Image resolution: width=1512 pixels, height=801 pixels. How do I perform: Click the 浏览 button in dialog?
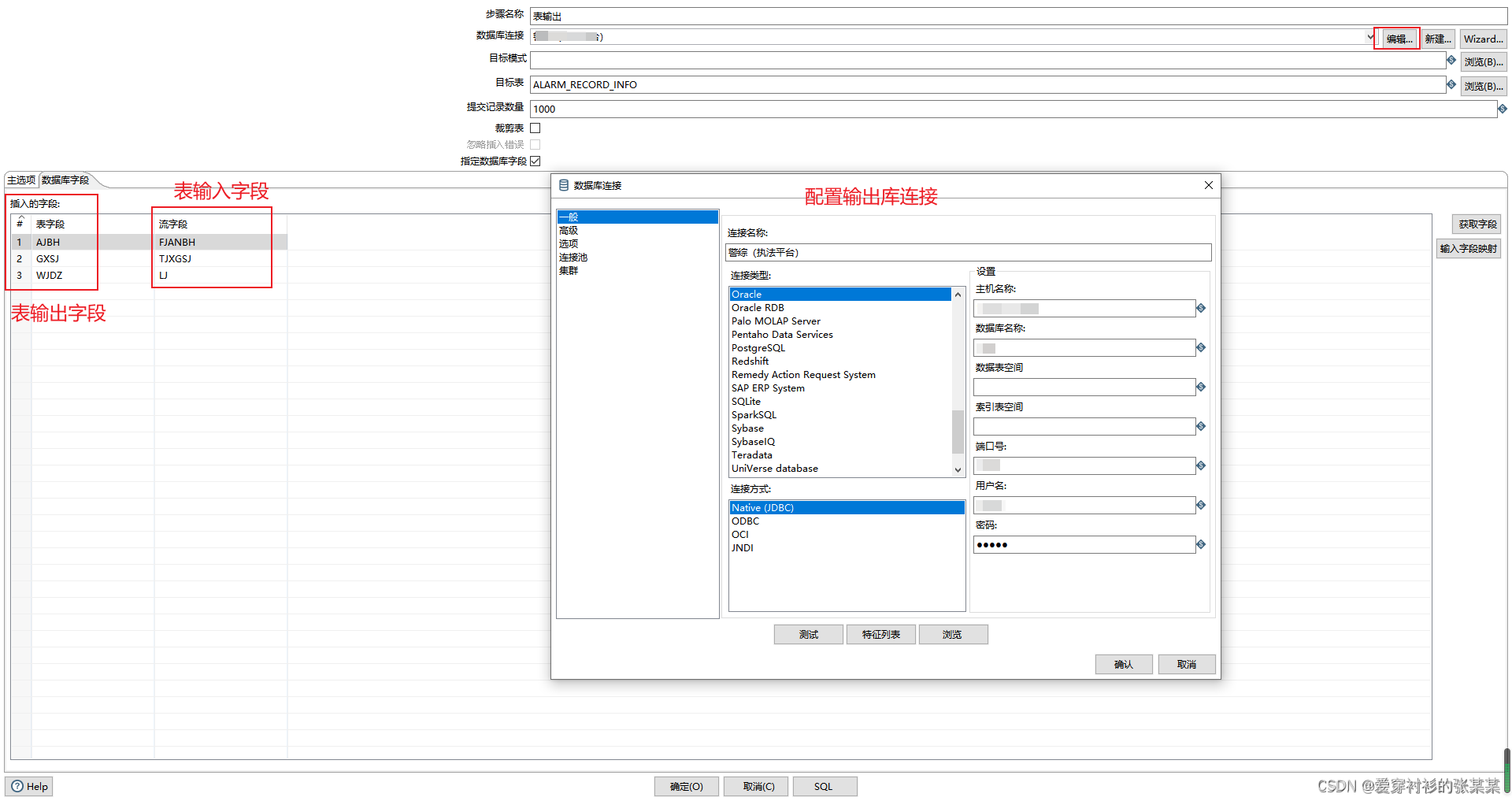click(x=952, y=635)
